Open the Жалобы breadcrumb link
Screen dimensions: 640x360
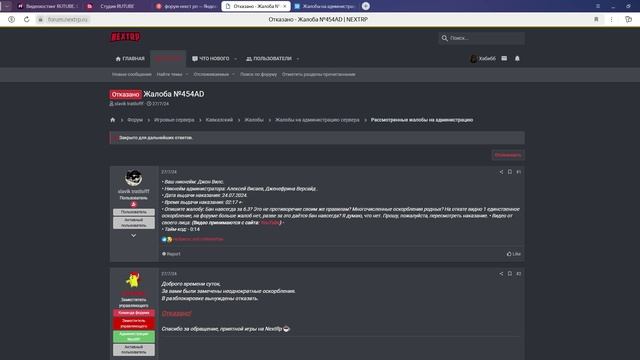[x=254, y=120]
